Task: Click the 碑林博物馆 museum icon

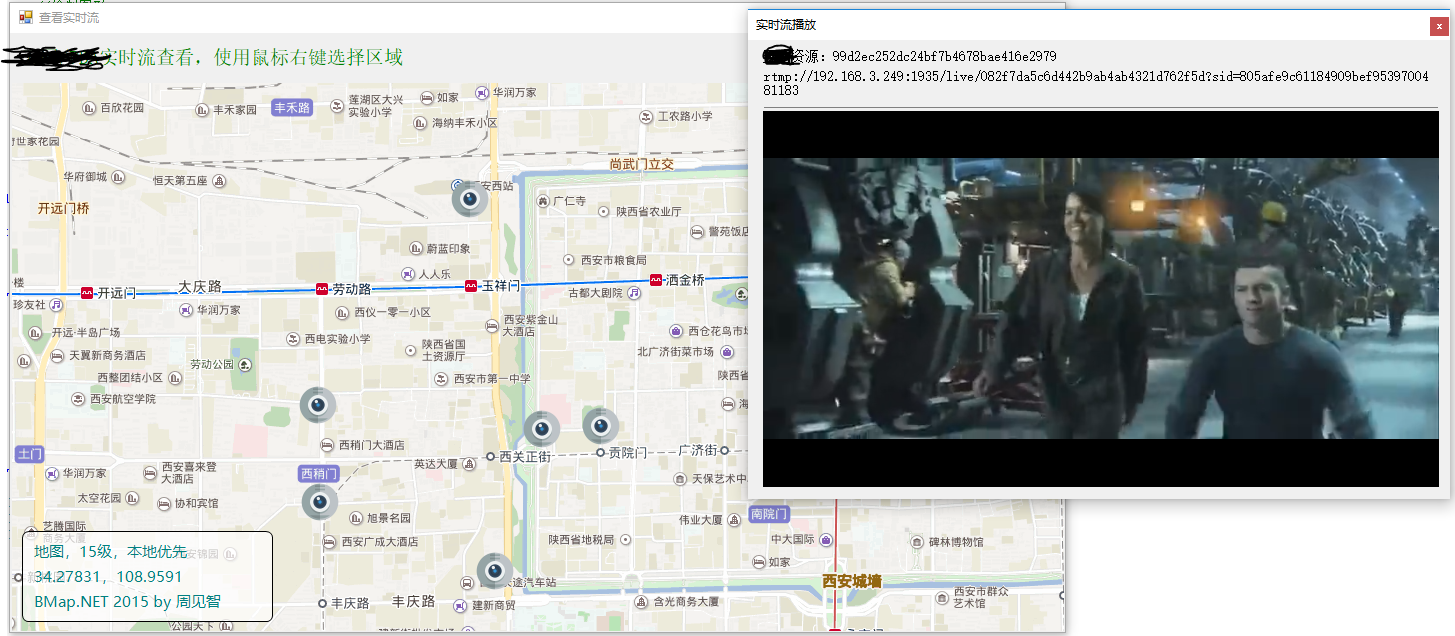Action: pyautogui.click(x=918, y=542)
